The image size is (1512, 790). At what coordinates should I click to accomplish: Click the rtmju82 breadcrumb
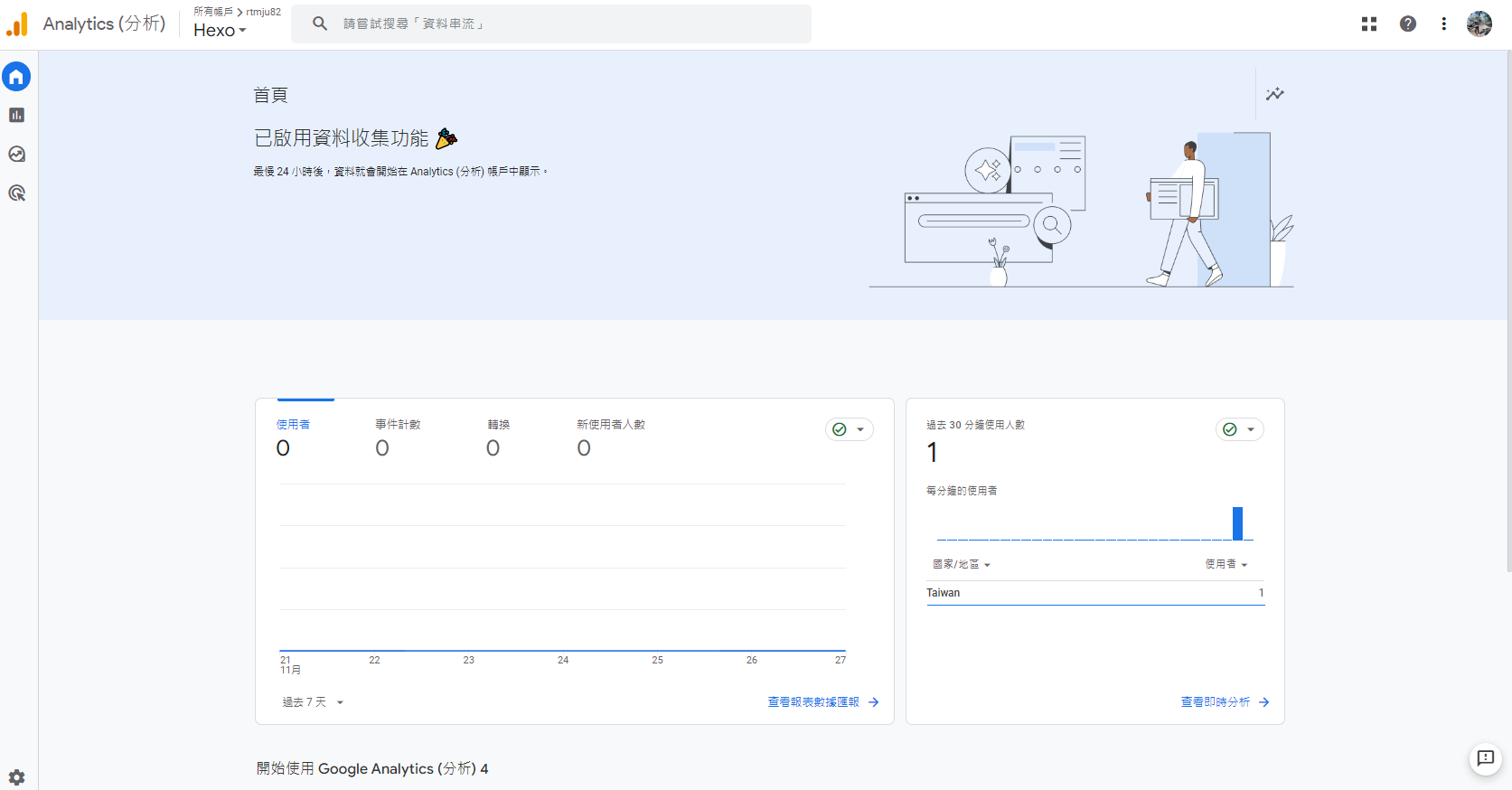264,12
